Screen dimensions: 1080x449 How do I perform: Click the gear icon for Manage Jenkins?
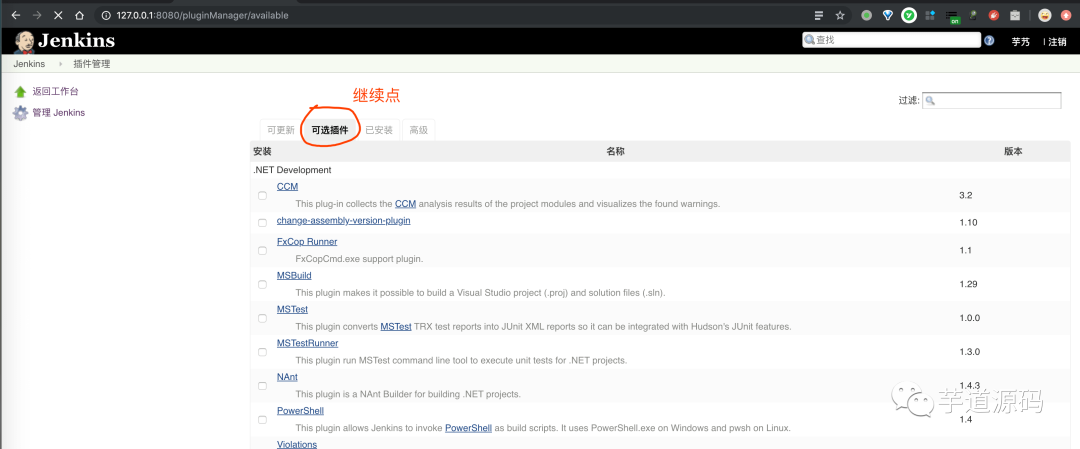pyautogui.click(x=21, y=113)
